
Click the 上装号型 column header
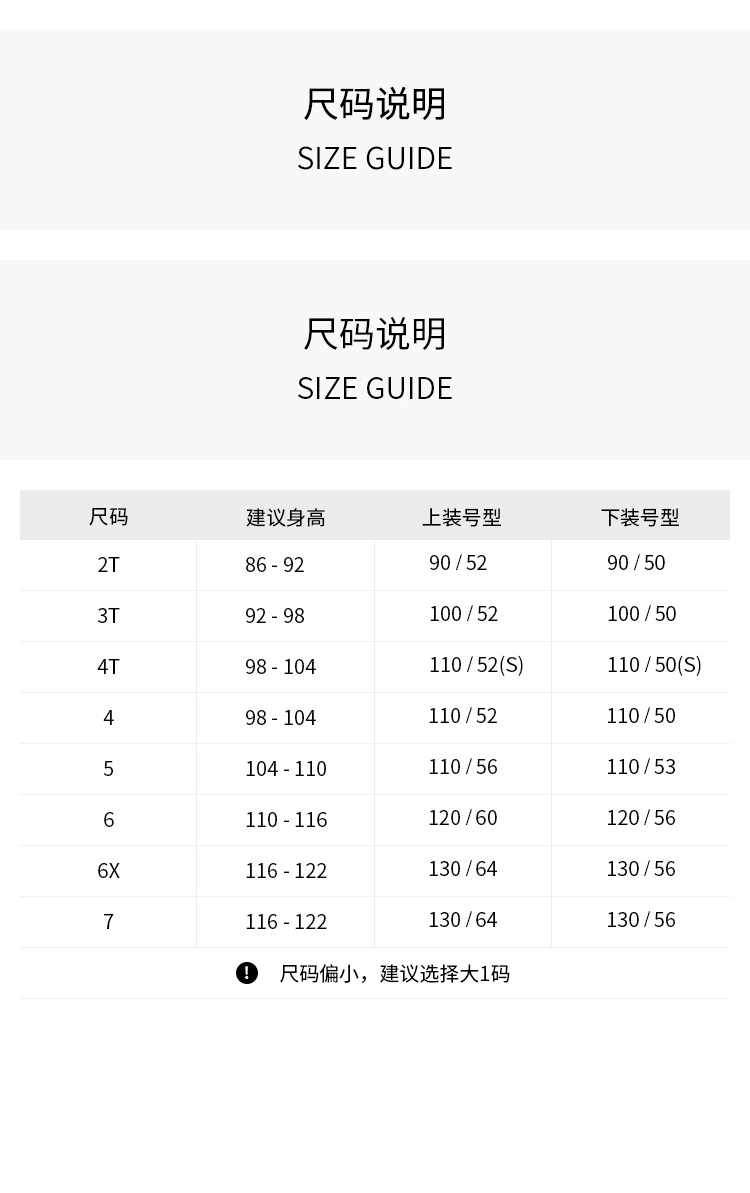(461, 517)
